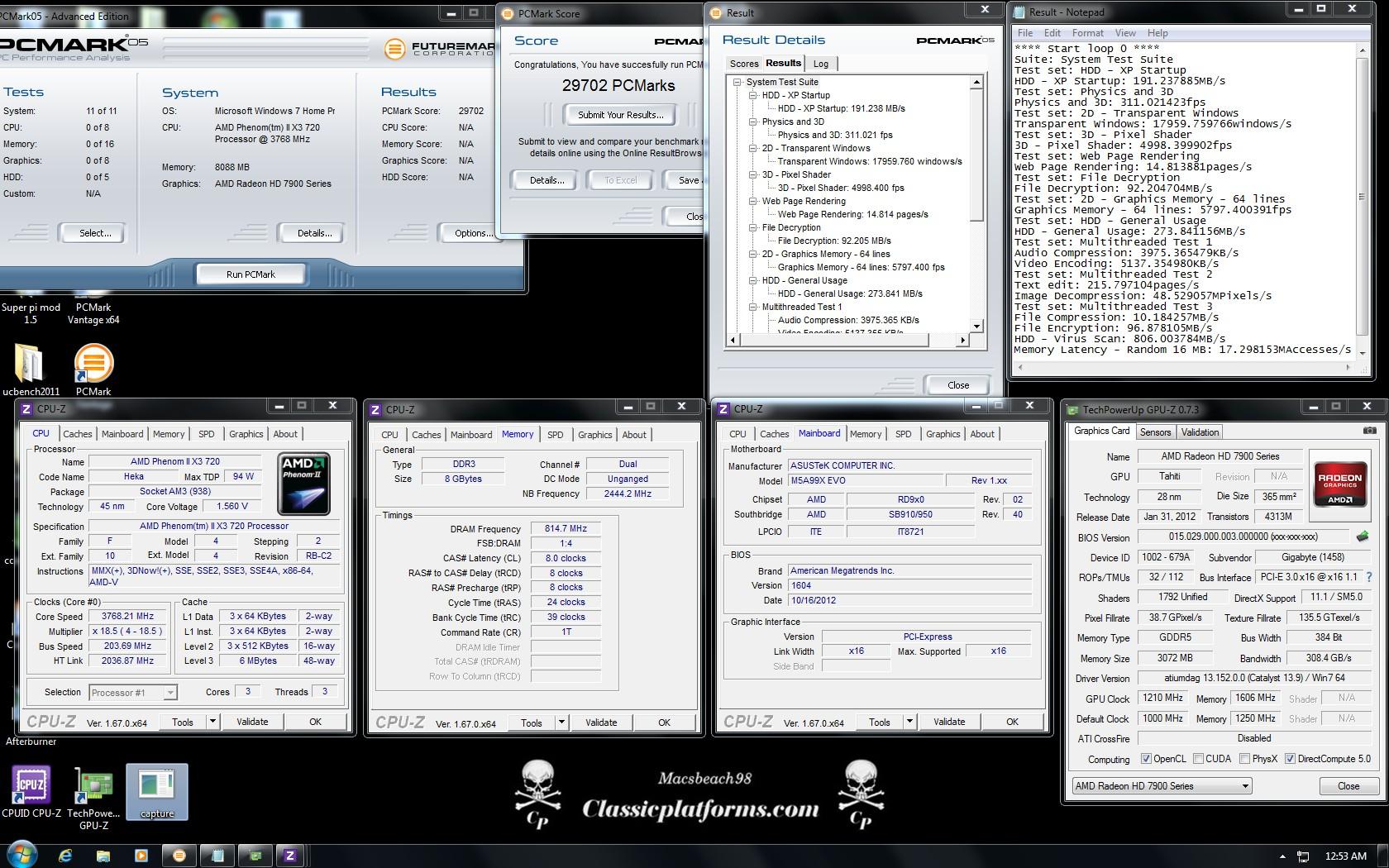Open the SPD tab in the CPU-Z Memory window

pyautogui.click(x=556, y=435)
